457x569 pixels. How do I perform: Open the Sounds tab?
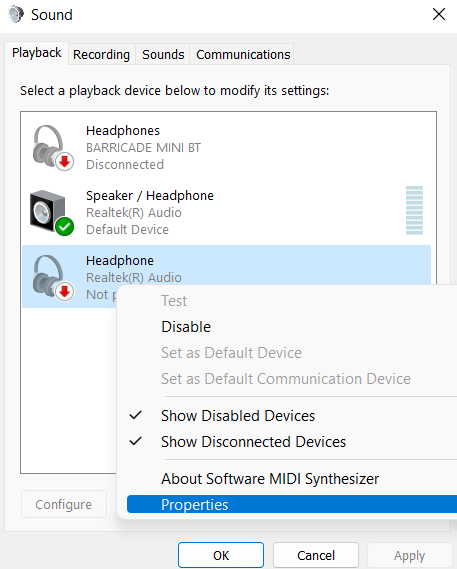pos(163,54)
